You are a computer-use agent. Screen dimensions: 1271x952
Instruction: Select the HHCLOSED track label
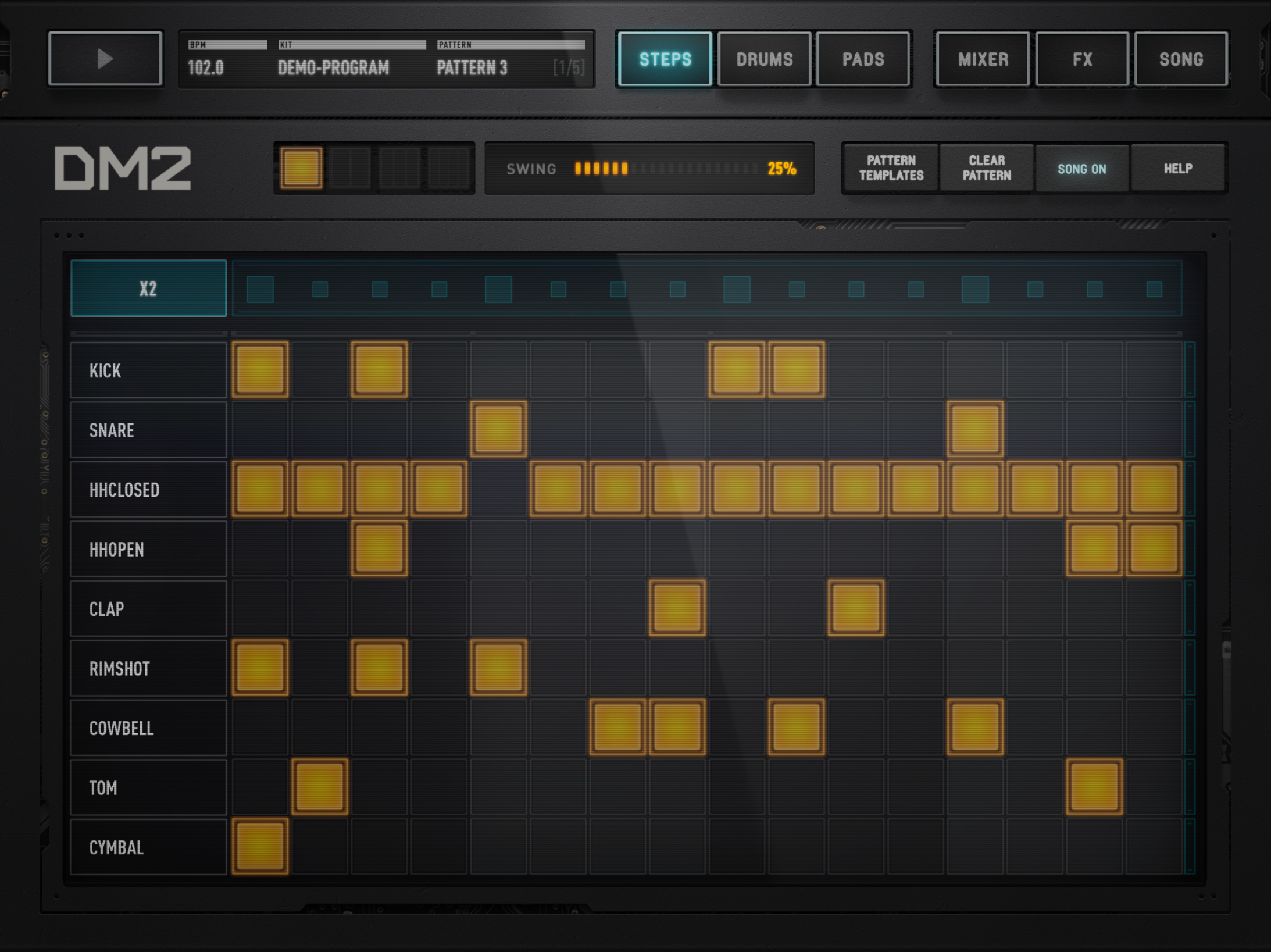(148, 489)
